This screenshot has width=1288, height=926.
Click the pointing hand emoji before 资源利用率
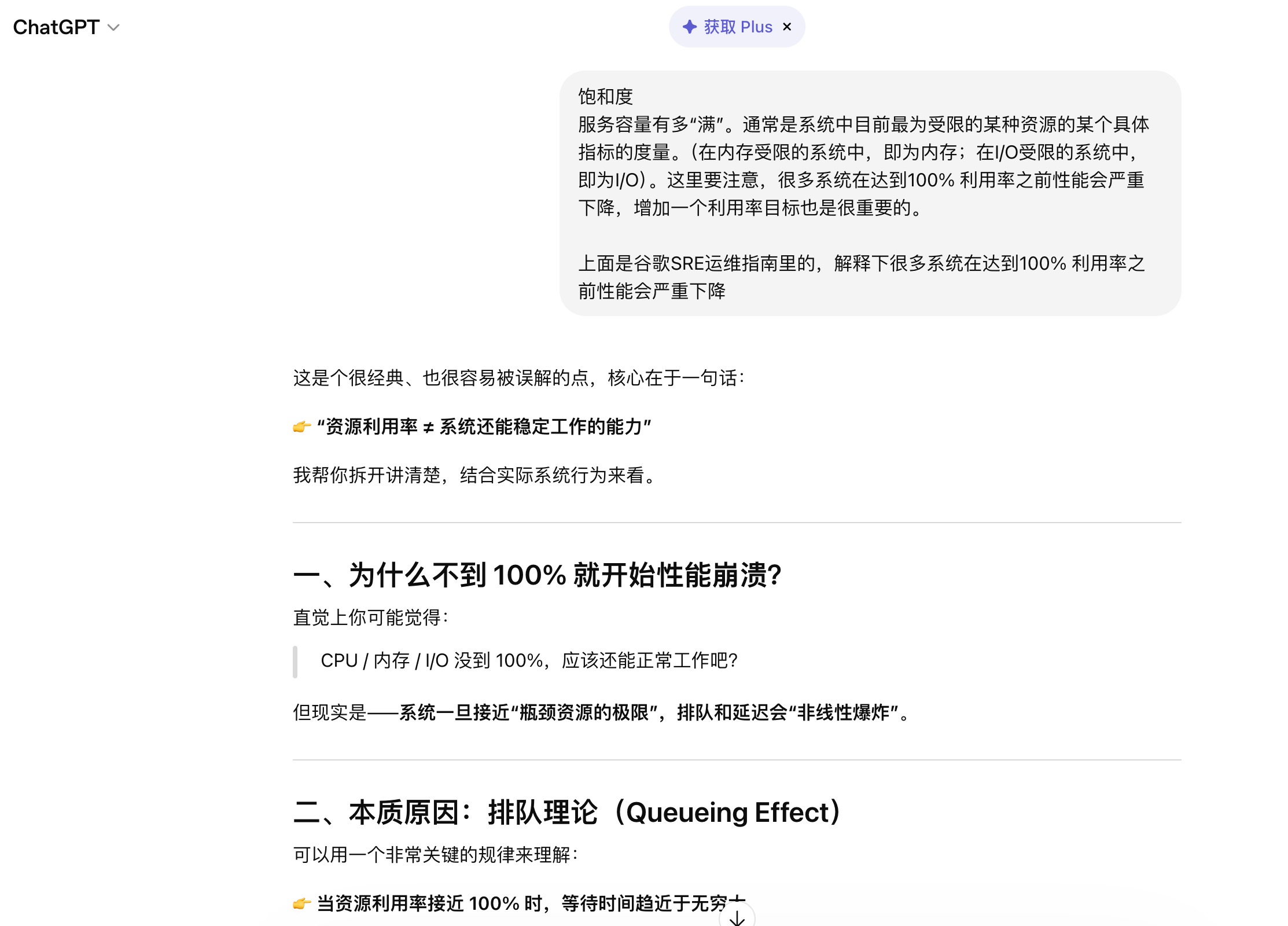[x=301, y=427]
